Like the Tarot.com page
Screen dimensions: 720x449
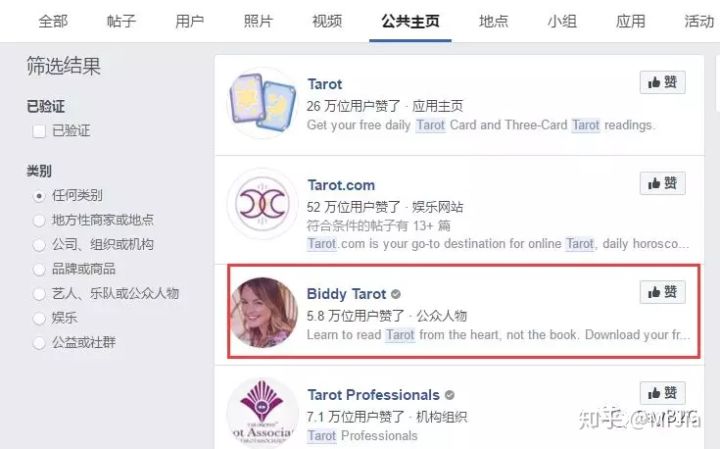(x=662, y=183)
